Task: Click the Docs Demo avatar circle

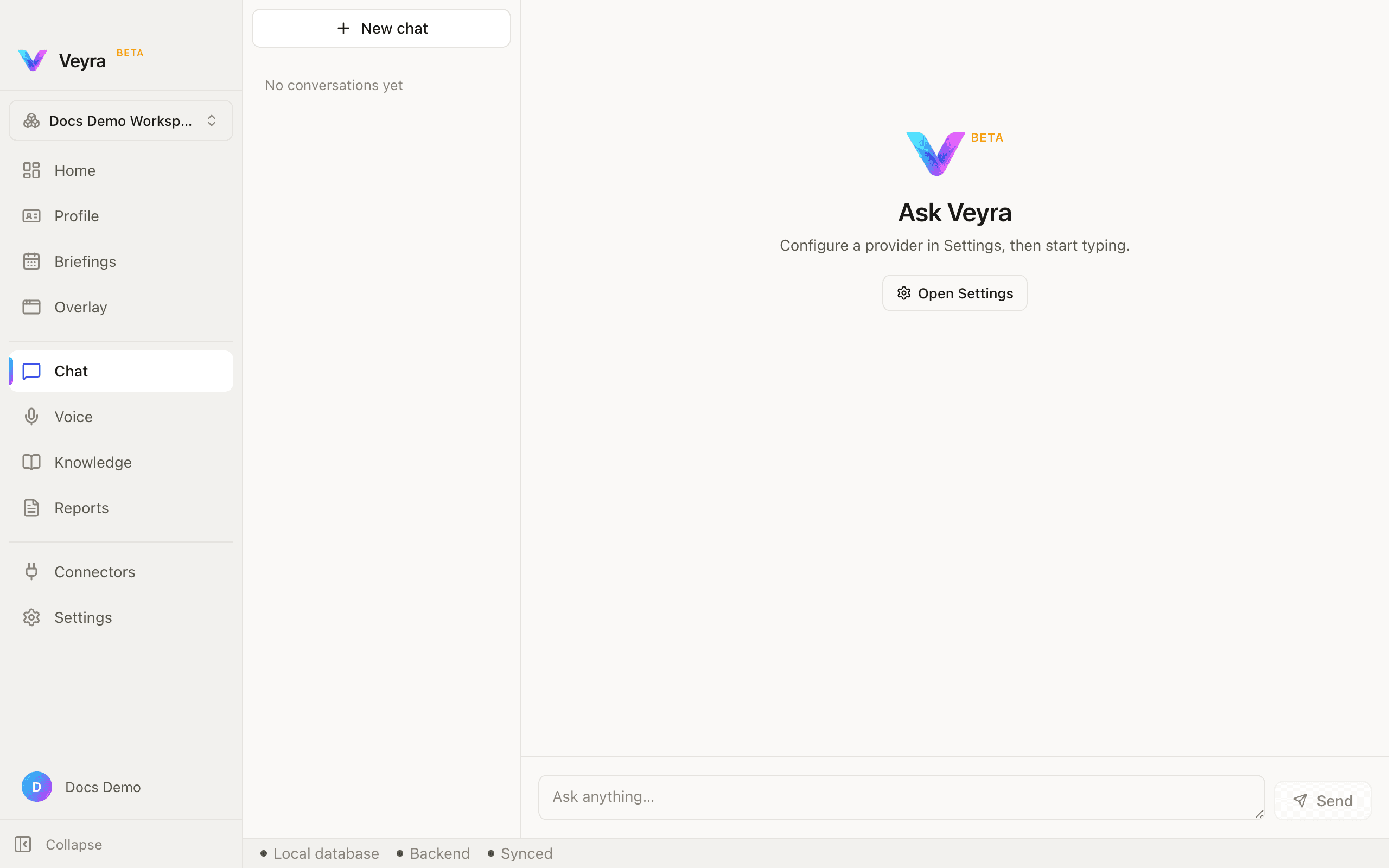Action: [x=37, y=787]
